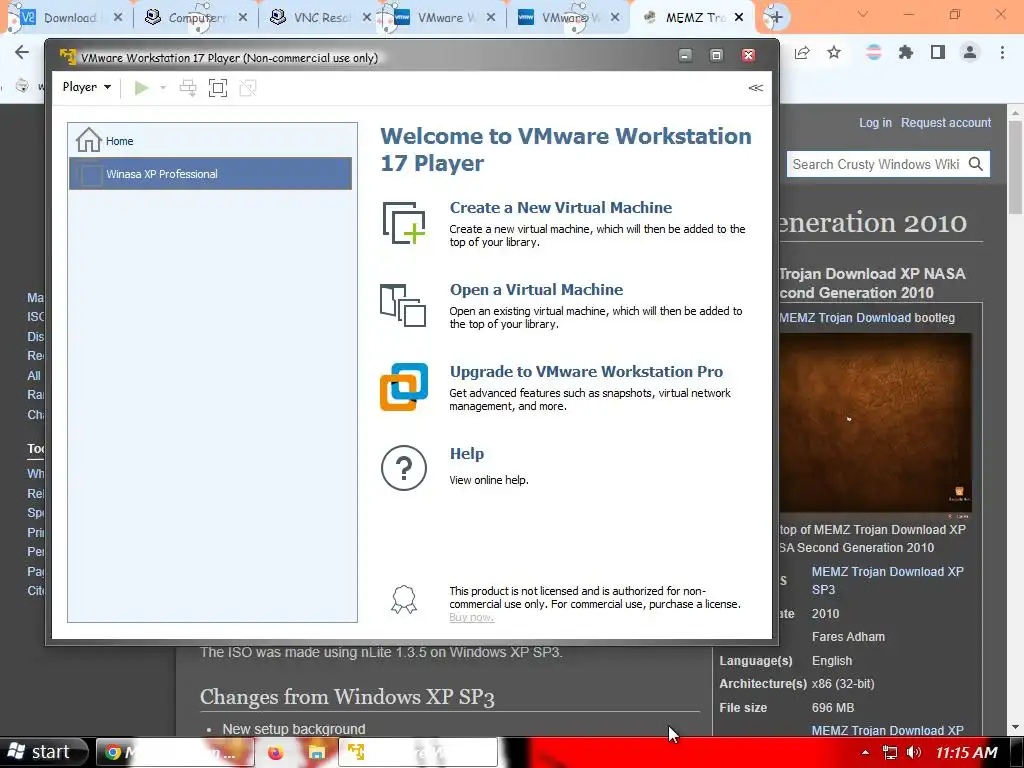Open the MEMZ Trojan Download XP SP3 link
Screen dimensions: 1024x768
coord(888,580)
